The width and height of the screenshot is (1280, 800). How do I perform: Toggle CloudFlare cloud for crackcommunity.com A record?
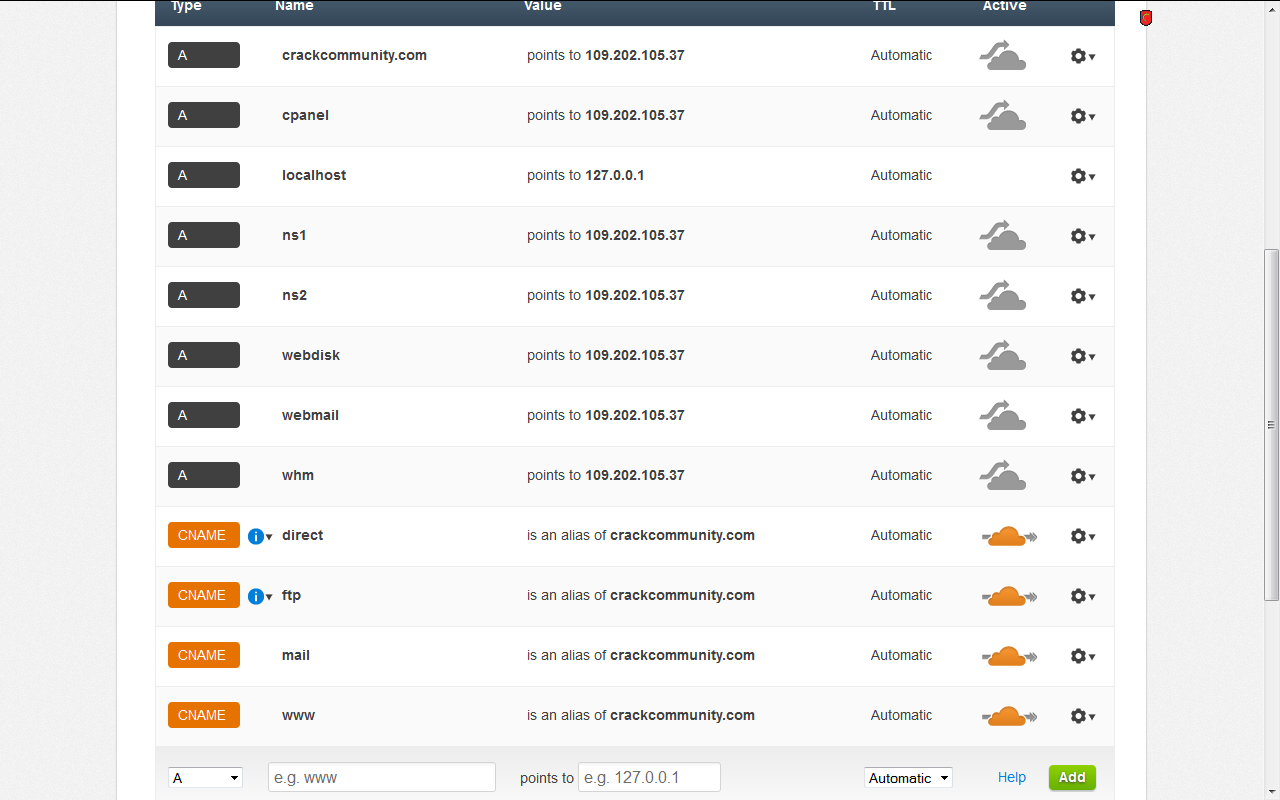click(1002, 56)
